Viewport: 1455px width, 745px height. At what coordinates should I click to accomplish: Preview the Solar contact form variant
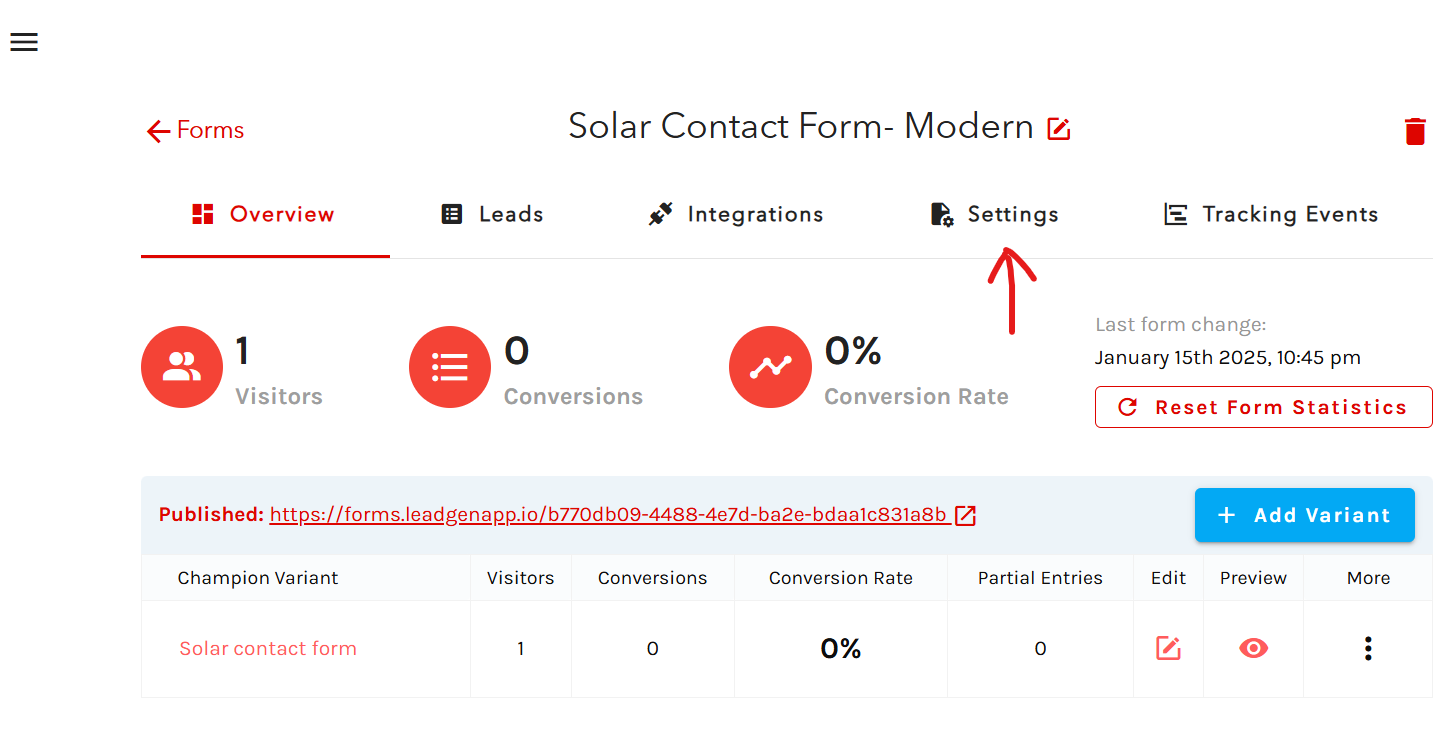(1252, 648)
